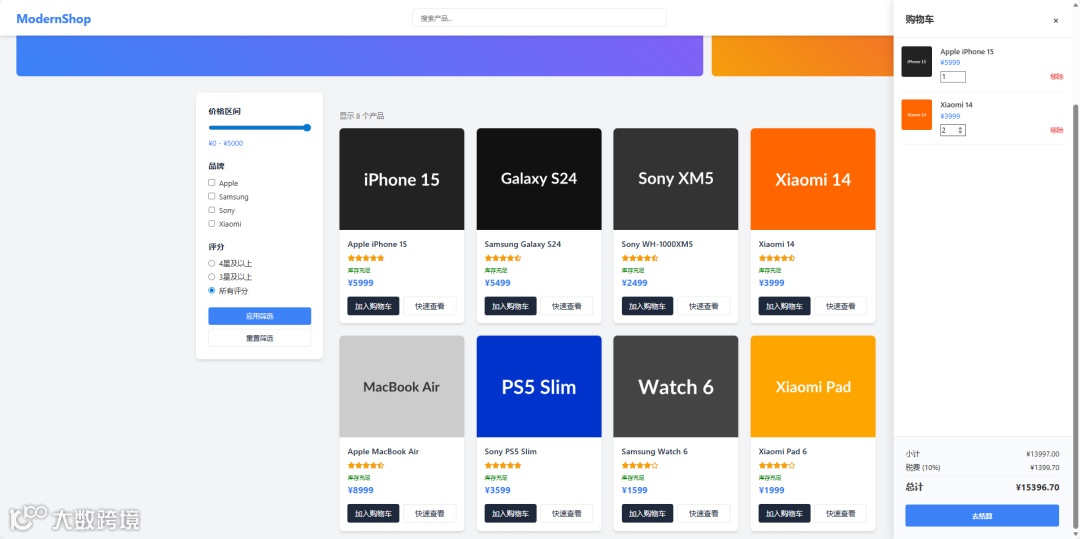Add Xiaomi 14 to cart from product grid

785,306
